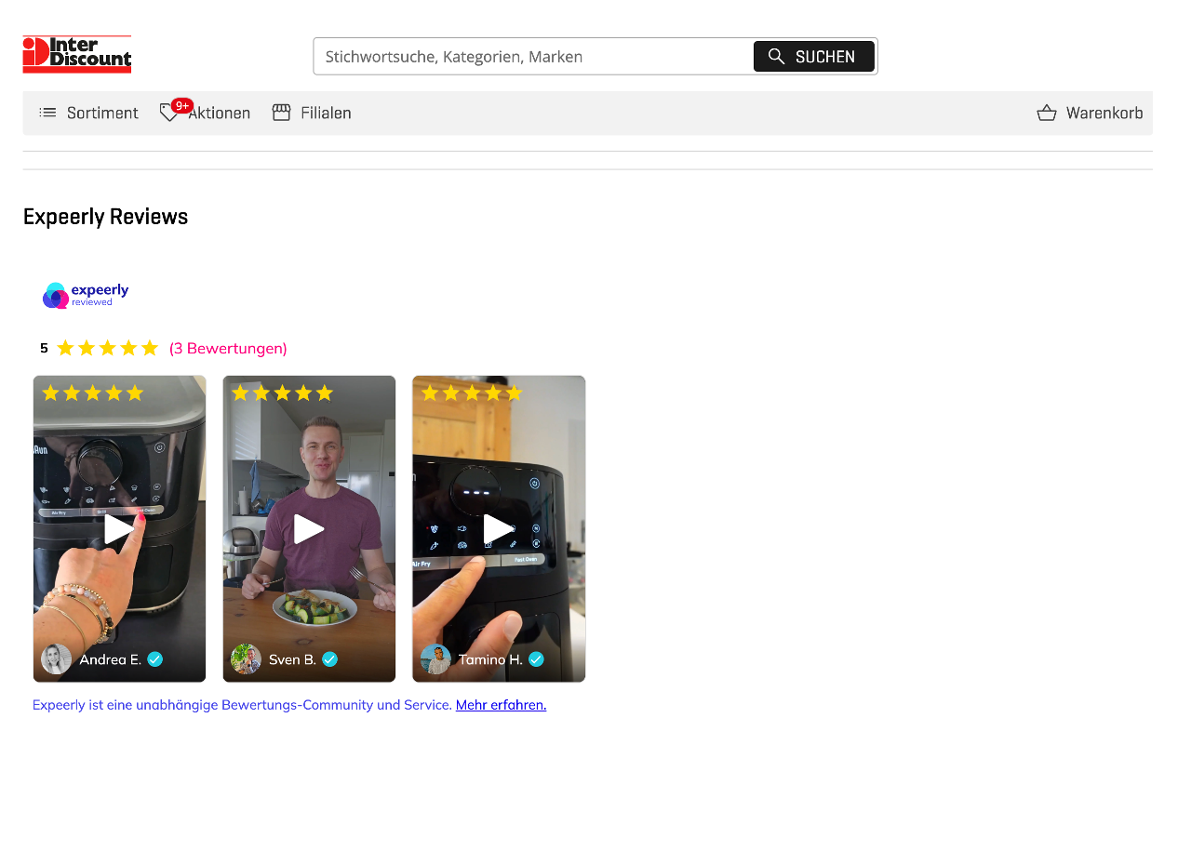Click the star rating on Sven B.'s video
Image resolution: width=1192 pixels, height=852 pixels.
(x=282, y=393)
